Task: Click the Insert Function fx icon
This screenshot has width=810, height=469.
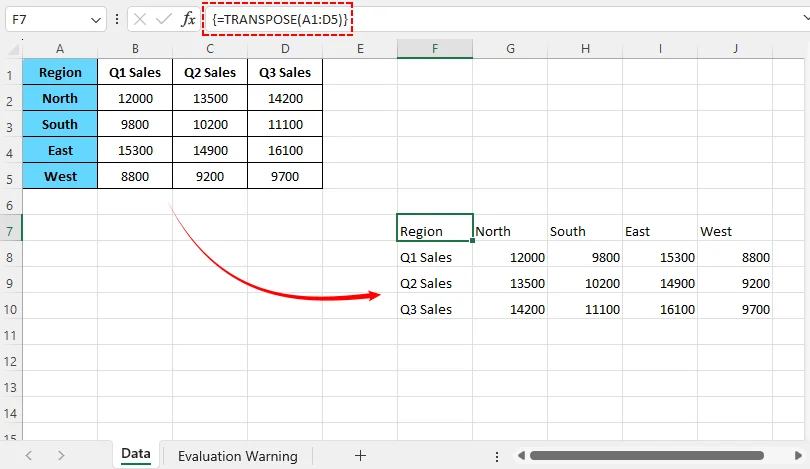Action: [188, 20]
